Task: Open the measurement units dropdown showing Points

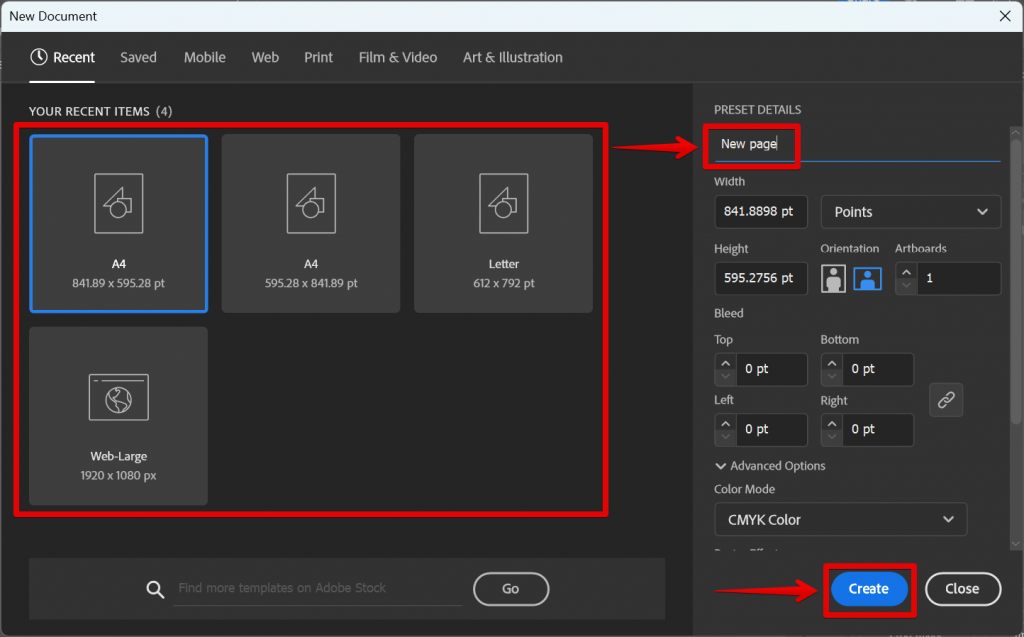Action: 910,211
